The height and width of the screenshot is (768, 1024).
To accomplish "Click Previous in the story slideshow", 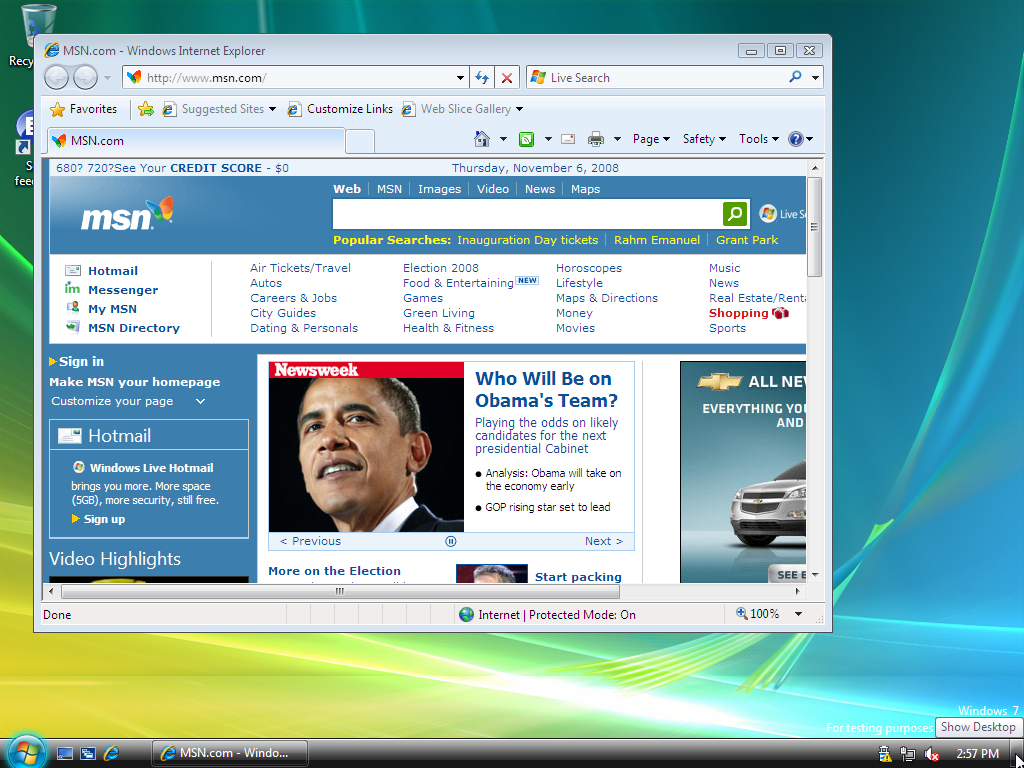I will pyautogui.click(x=310, y=541).
